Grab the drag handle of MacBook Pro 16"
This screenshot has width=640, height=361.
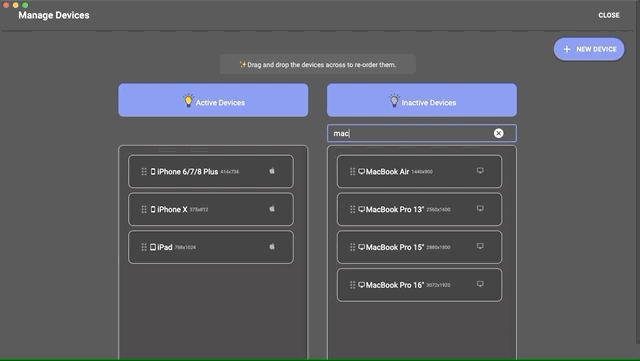[x=352, y=285]
